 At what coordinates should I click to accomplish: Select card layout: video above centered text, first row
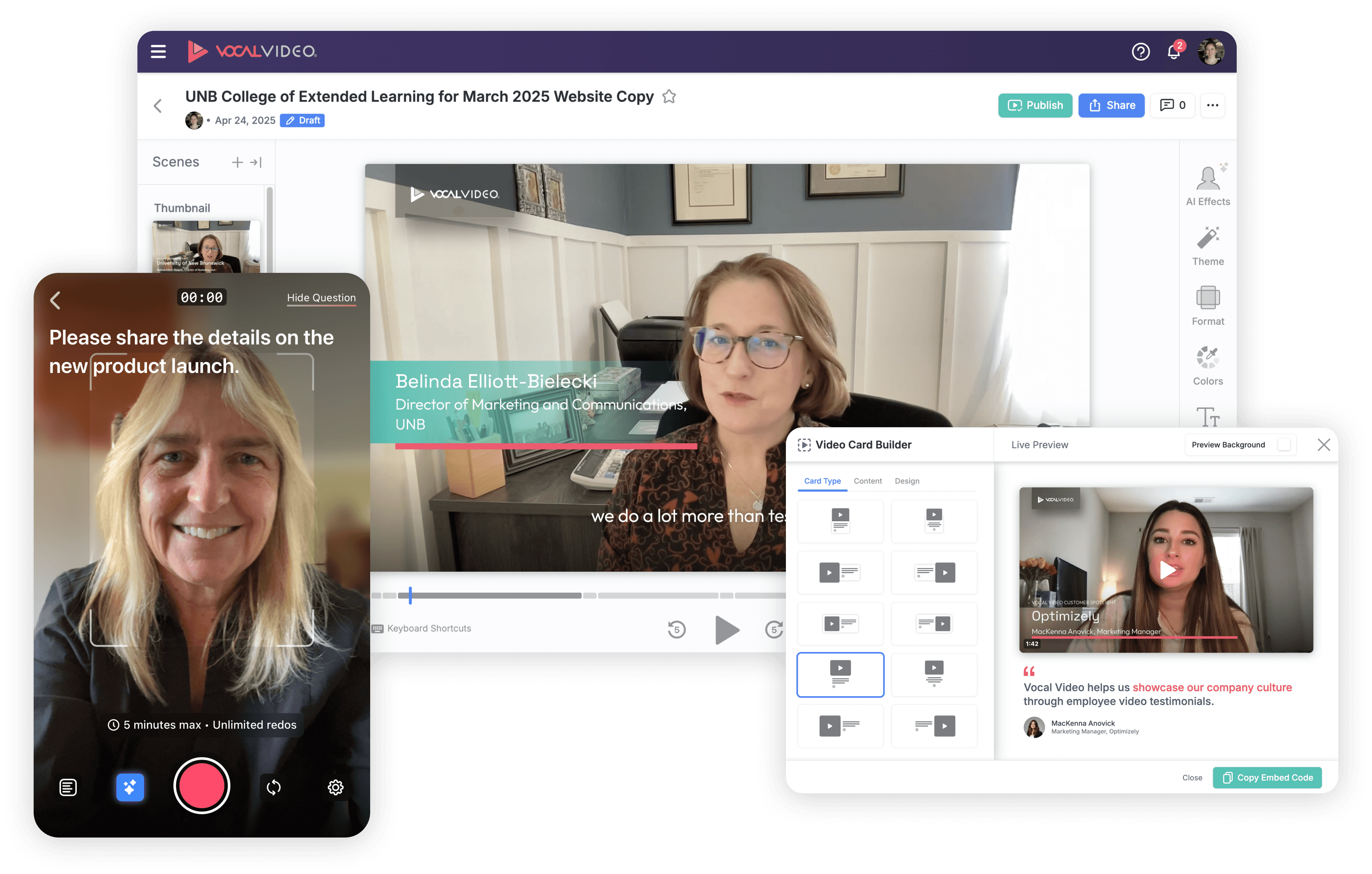click(934, 521)
